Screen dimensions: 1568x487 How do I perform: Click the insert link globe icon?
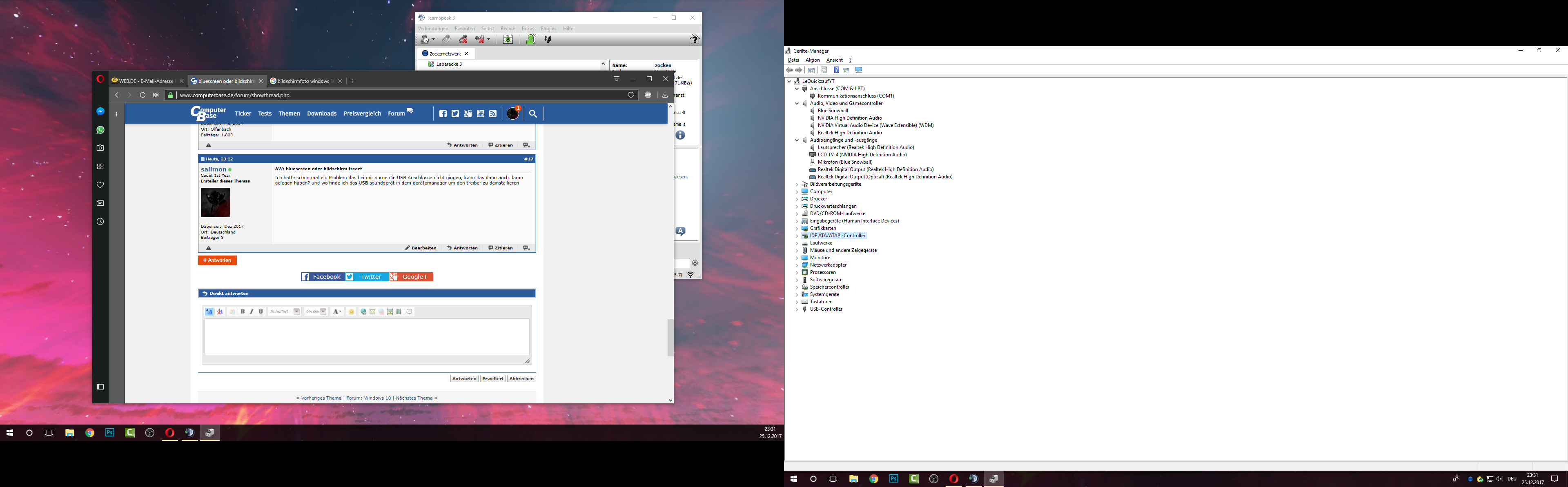363,312
